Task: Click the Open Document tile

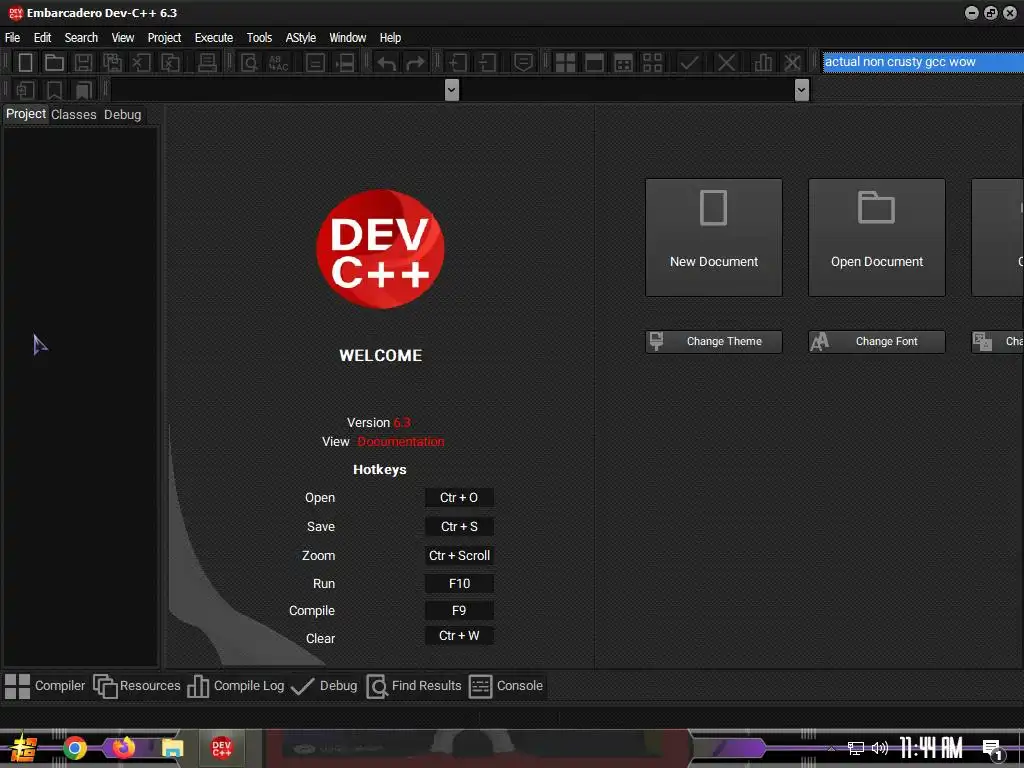Action: point(876,237)
